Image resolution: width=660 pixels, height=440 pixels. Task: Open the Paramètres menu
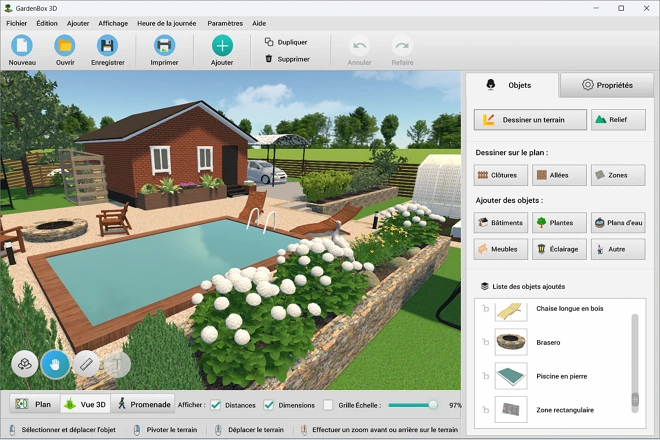point(225,24)
